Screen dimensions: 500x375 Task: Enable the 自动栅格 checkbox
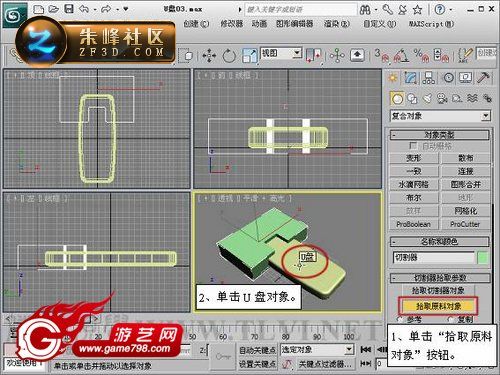point(413,146)
